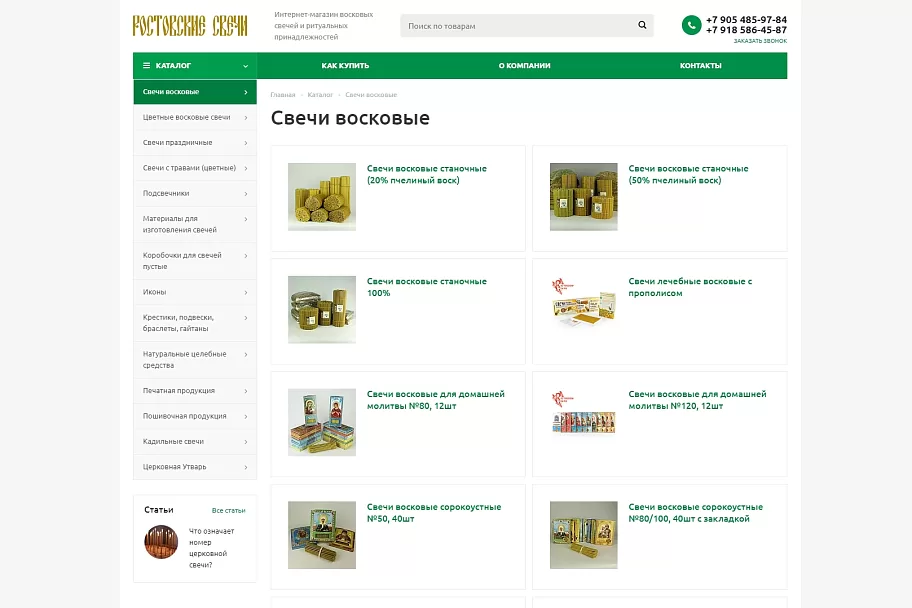Click the 50% пчелиный воск candles image
The width and height of the screenshot is (912, 608).
pyautogui.click(x=583, y=197)
